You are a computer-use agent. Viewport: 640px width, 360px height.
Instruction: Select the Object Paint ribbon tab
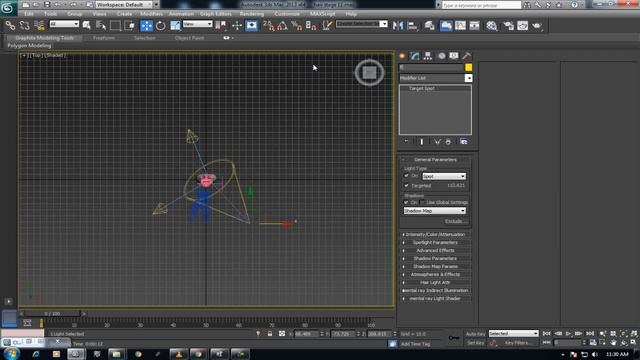(189, 38)
